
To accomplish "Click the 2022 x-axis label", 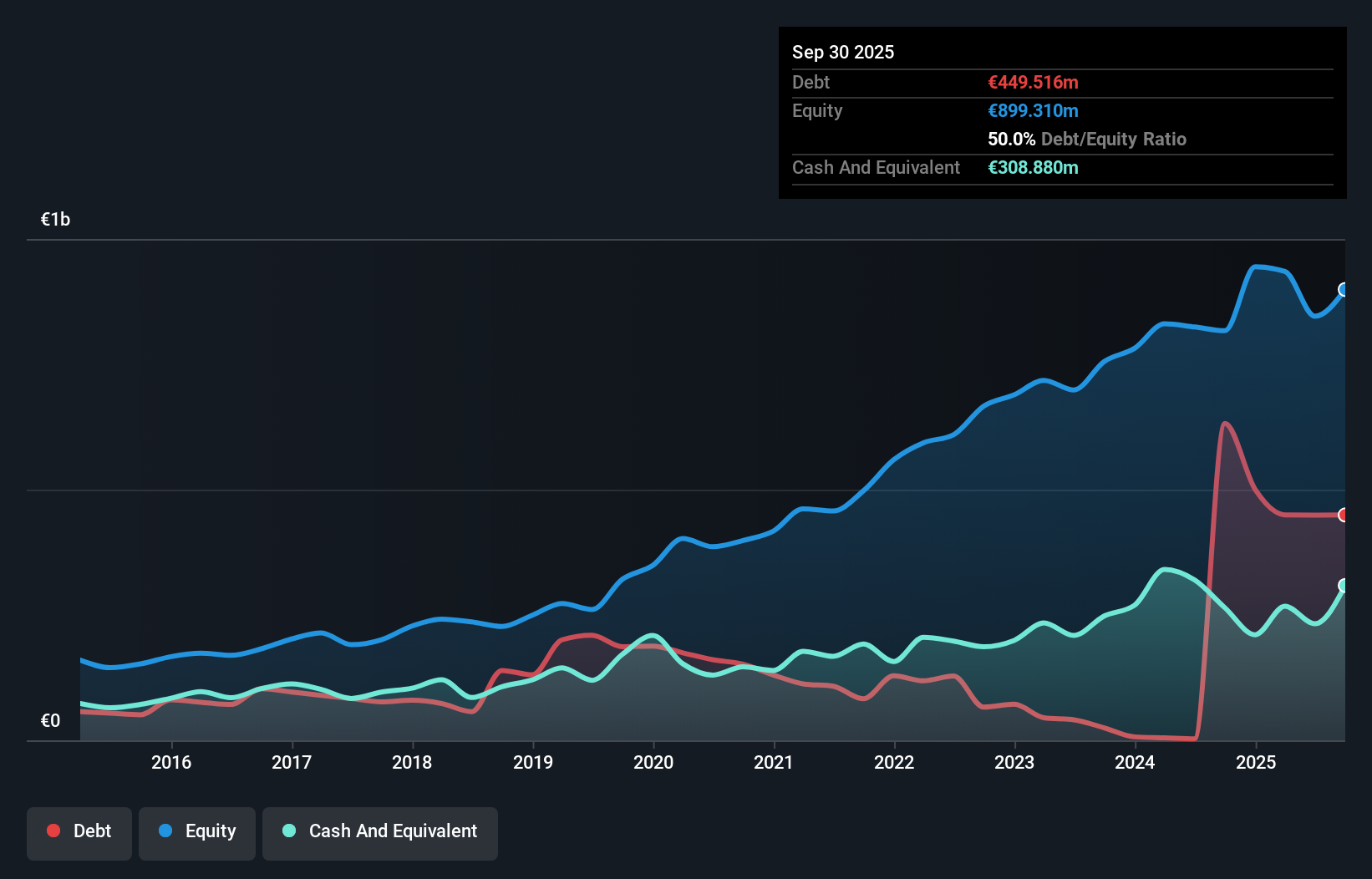I will coord(894,762).
